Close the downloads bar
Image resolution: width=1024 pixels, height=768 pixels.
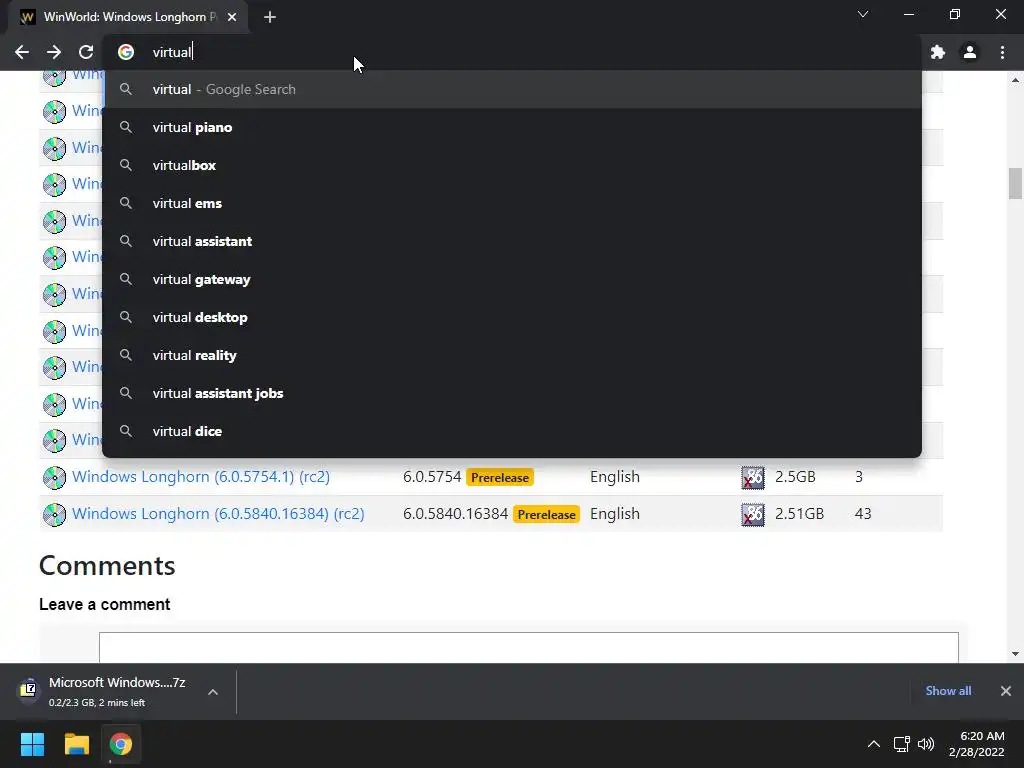point(1006,691)
